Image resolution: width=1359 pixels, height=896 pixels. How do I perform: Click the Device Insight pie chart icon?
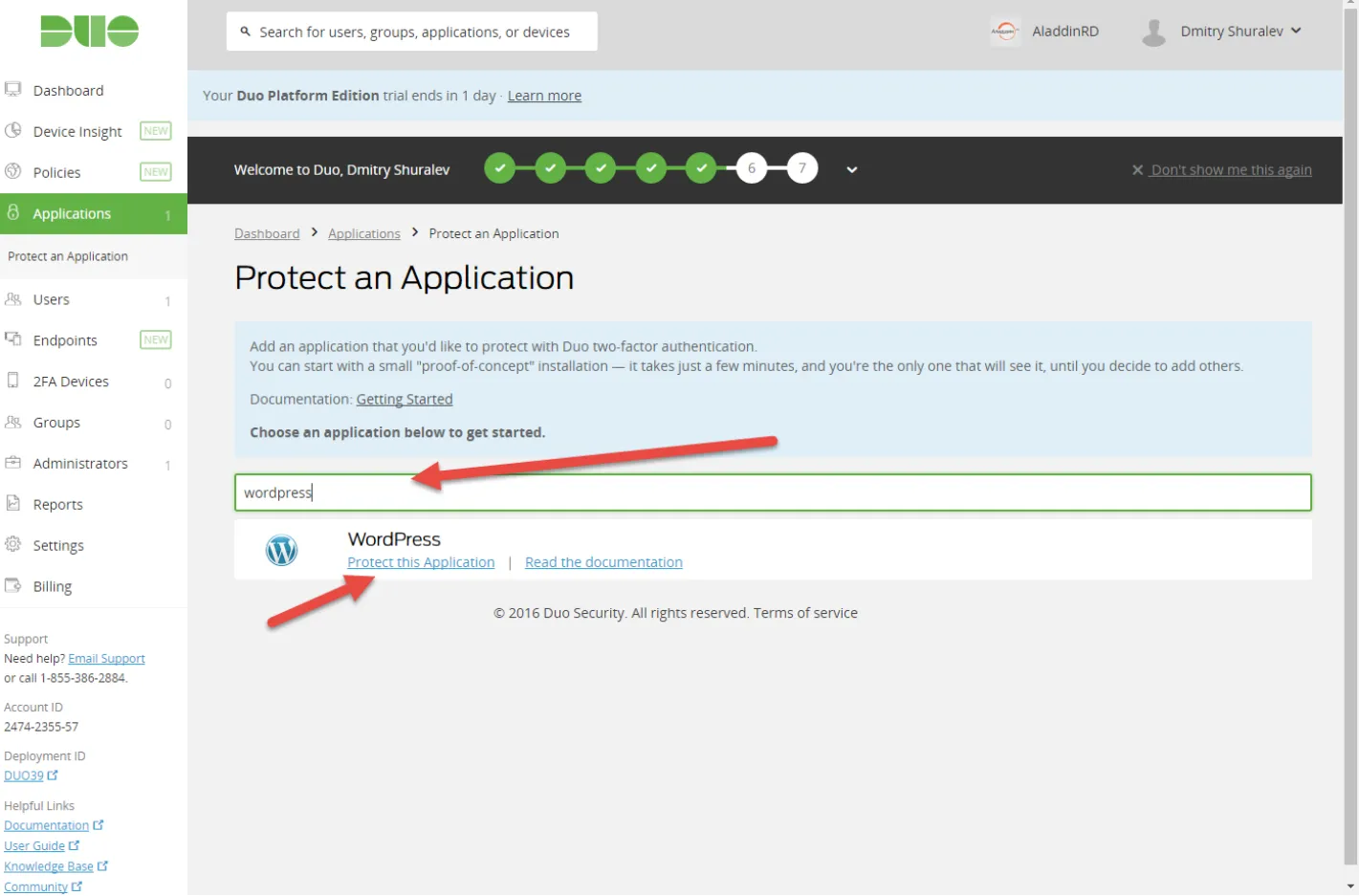click(13, 130)
